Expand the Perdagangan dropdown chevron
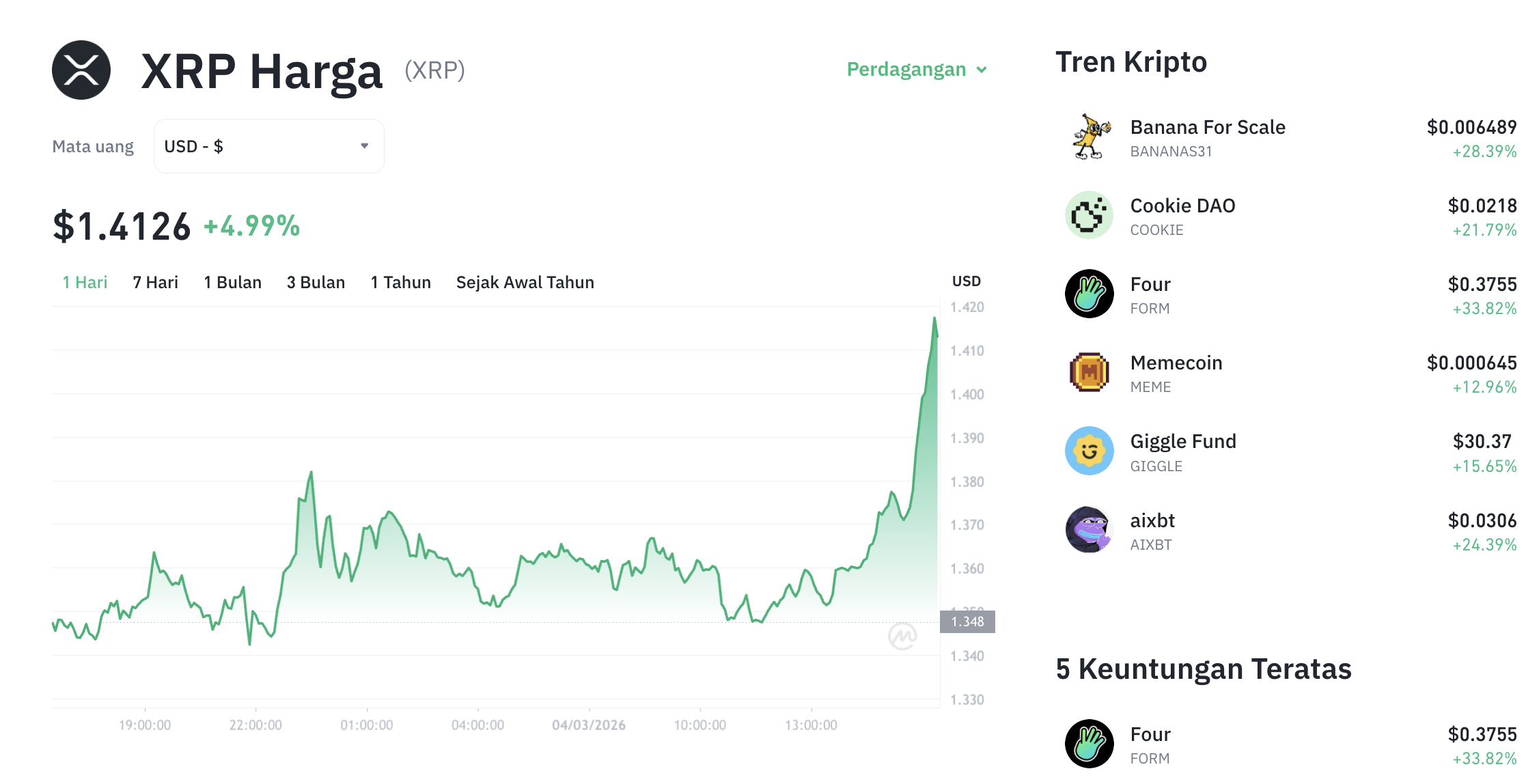The height and width of the screenshot is (784, 1526). pyautogui.click(x=983, y=70)
